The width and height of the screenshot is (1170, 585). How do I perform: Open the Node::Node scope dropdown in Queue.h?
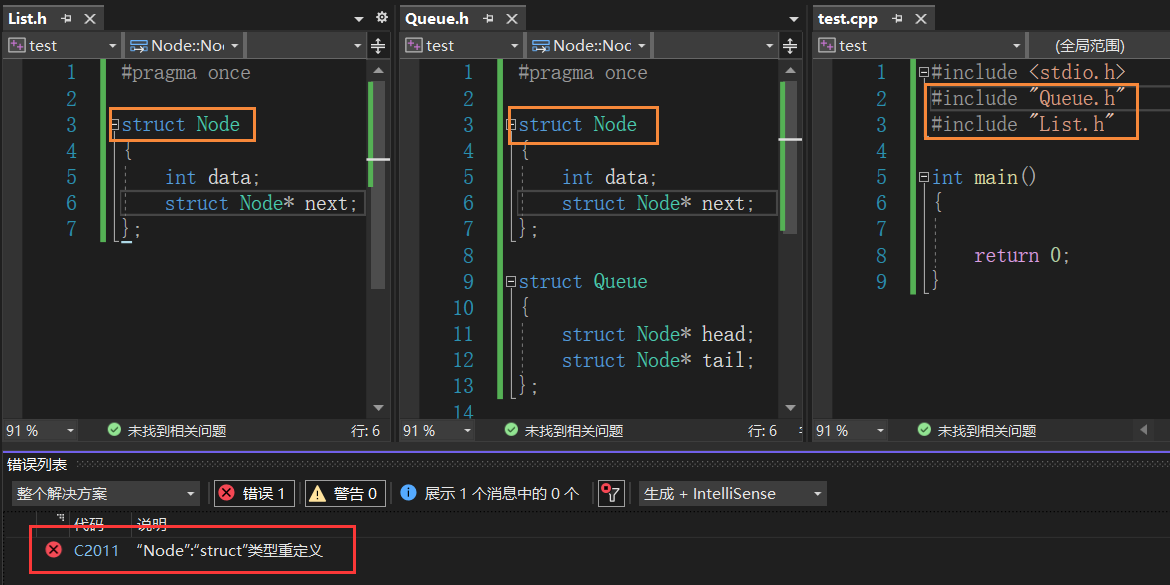point(589,46)
